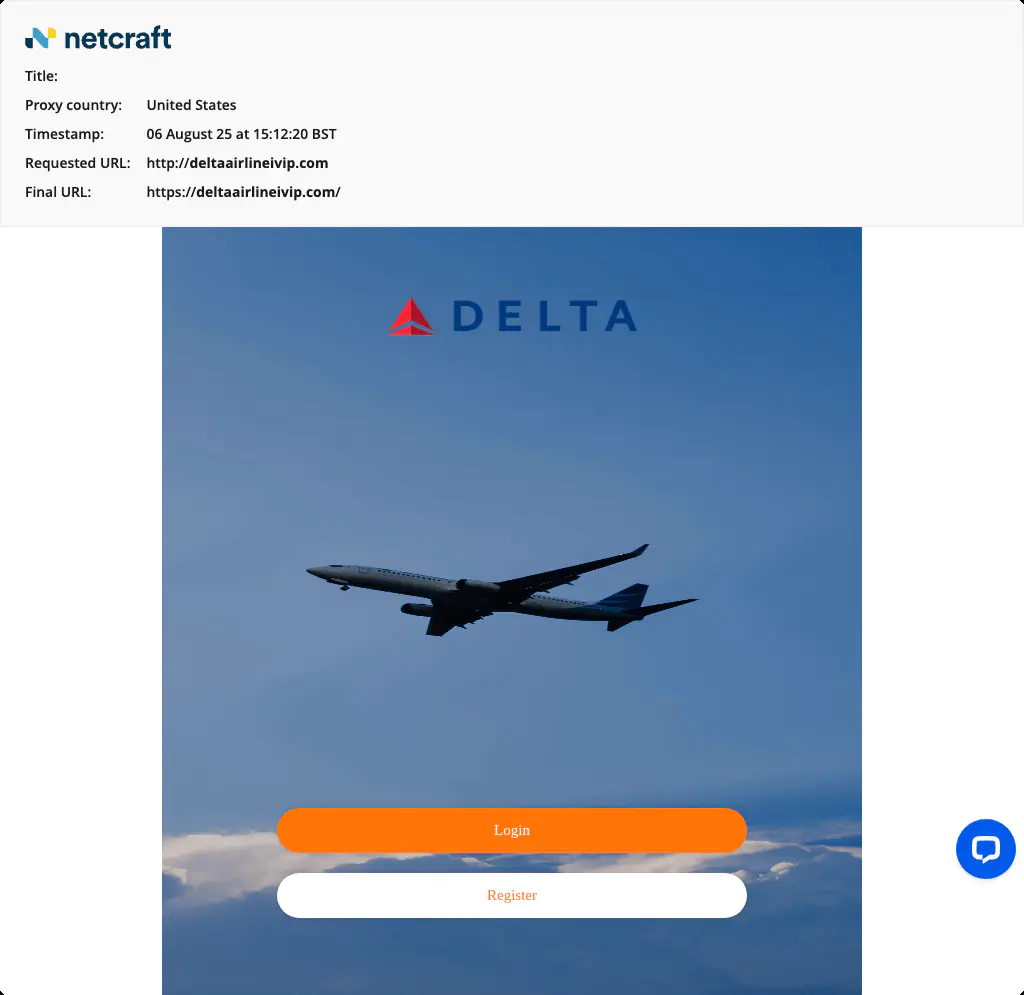
Task: Click the Netcraft colored N logo icon
Action: [x=40, y=38]
